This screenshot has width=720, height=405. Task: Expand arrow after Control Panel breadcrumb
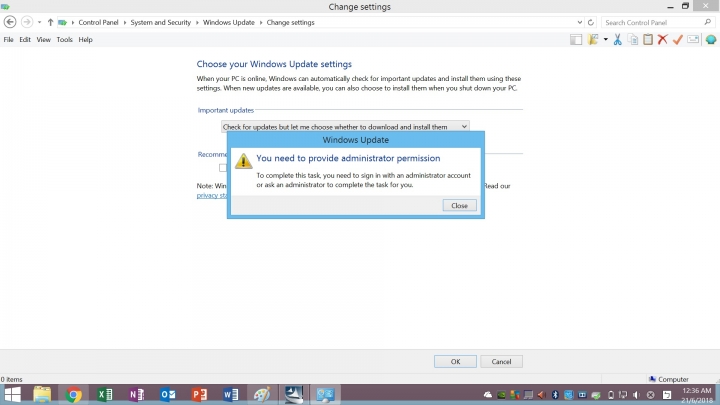[x=124, y=22]
